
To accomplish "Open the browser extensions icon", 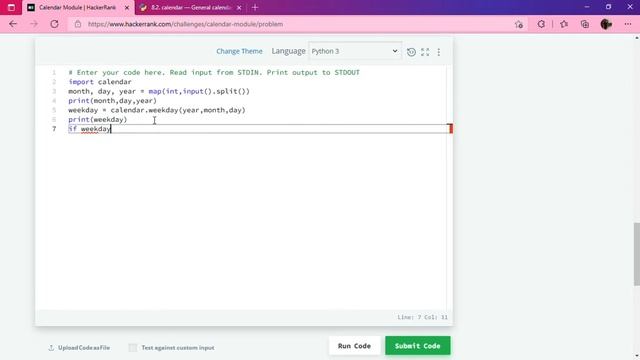I will (x=541, y=24).
